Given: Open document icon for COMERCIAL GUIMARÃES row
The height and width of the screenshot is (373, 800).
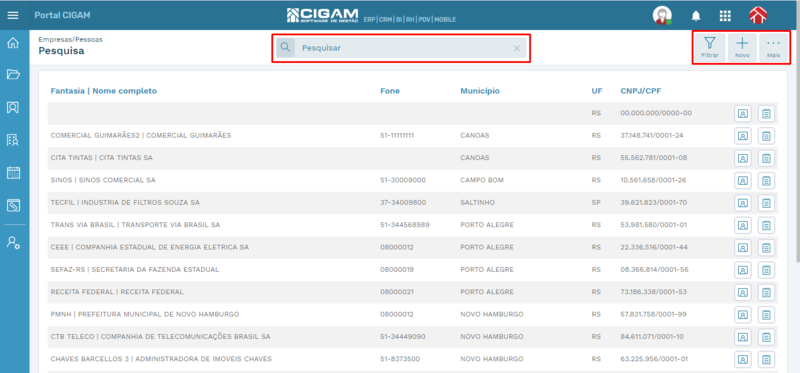Looking at the screenshot, I should [766, 136].
